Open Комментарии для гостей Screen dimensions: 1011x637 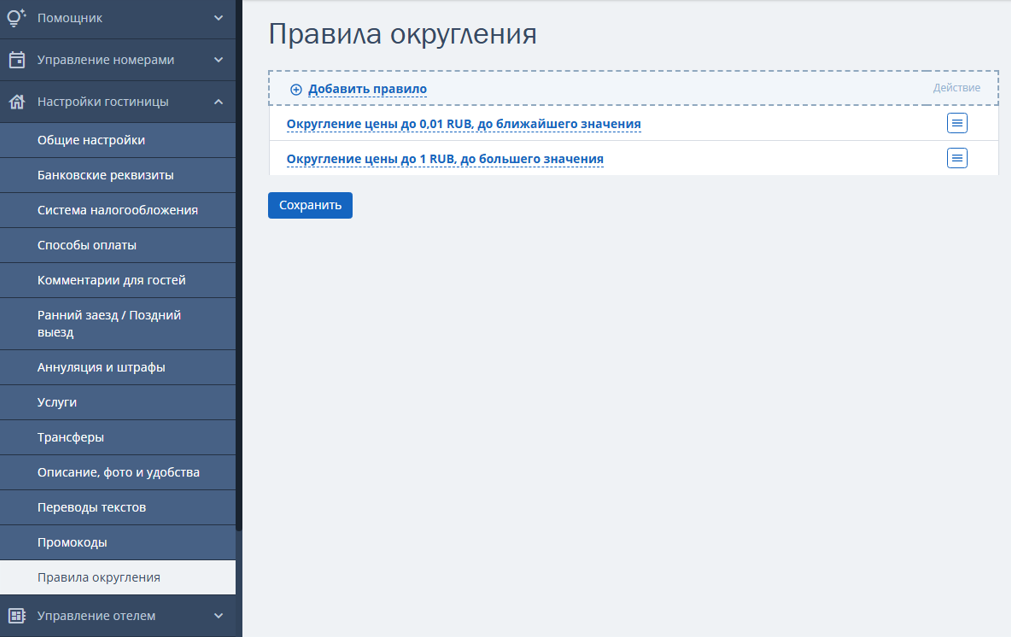tap(117, 280)
